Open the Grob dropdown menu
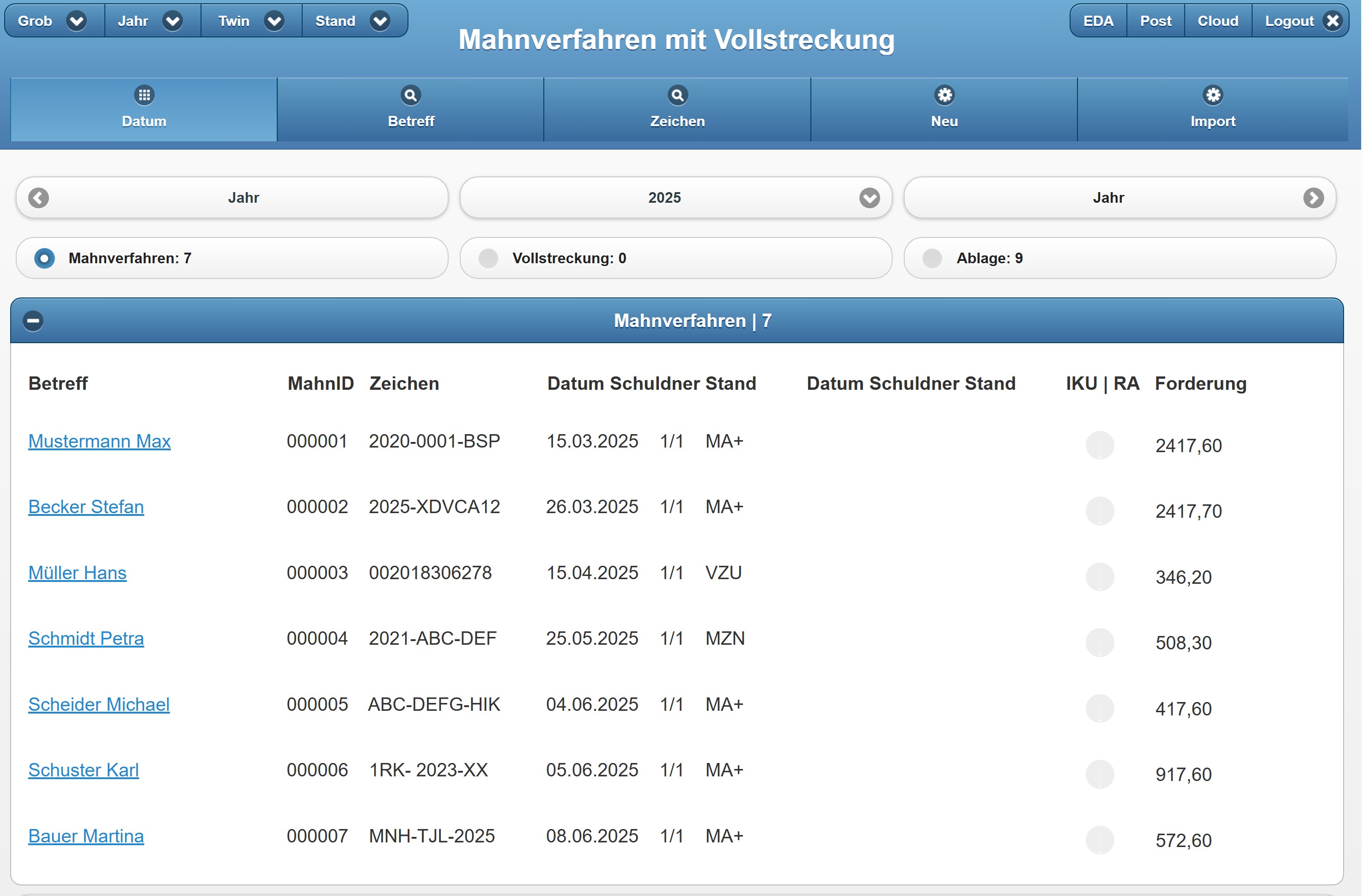Screen dimensions: 1363x896 [76, 21]
